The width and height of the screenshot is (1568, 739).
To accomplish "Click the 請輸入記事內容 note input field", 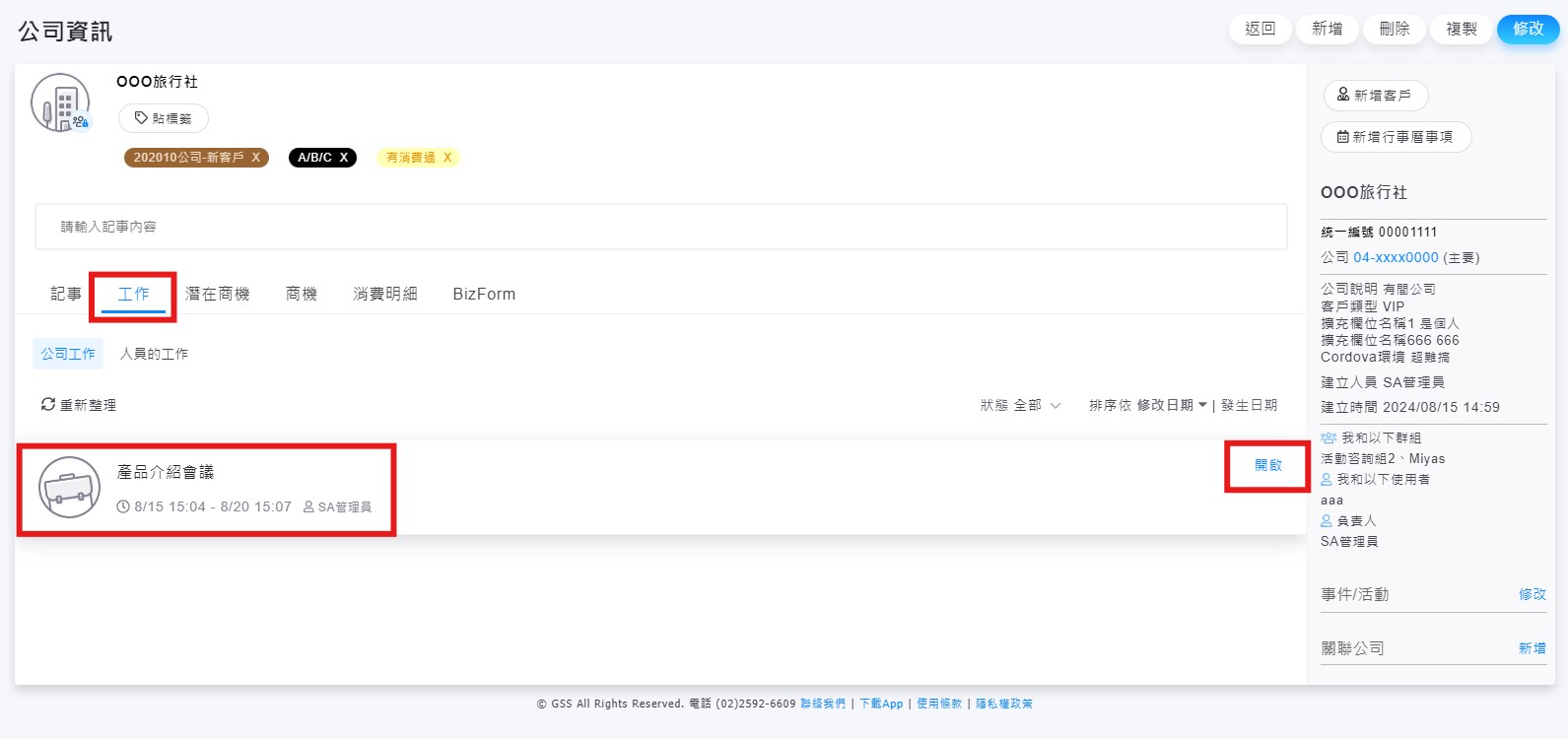I will point(660,227).
